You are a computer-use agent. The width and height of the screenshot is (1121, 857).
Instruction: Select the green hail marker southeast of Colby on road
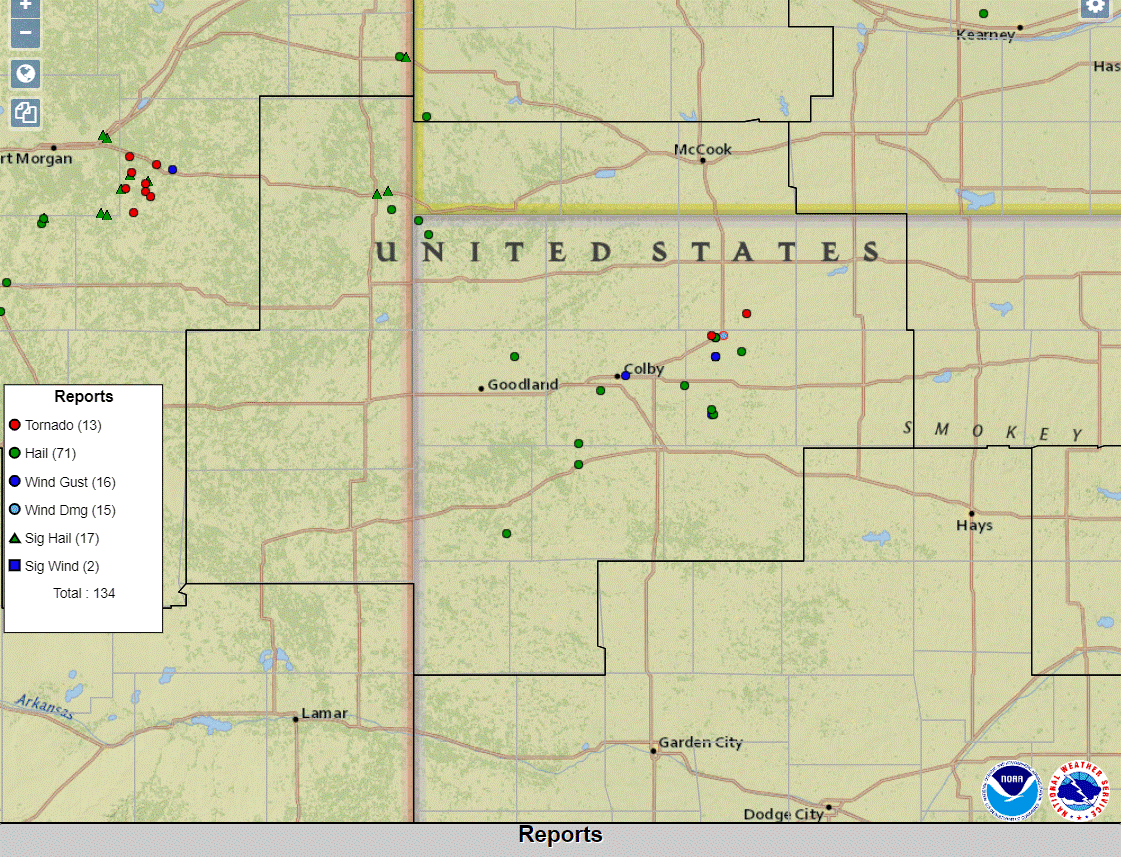[x=684, y=385]
